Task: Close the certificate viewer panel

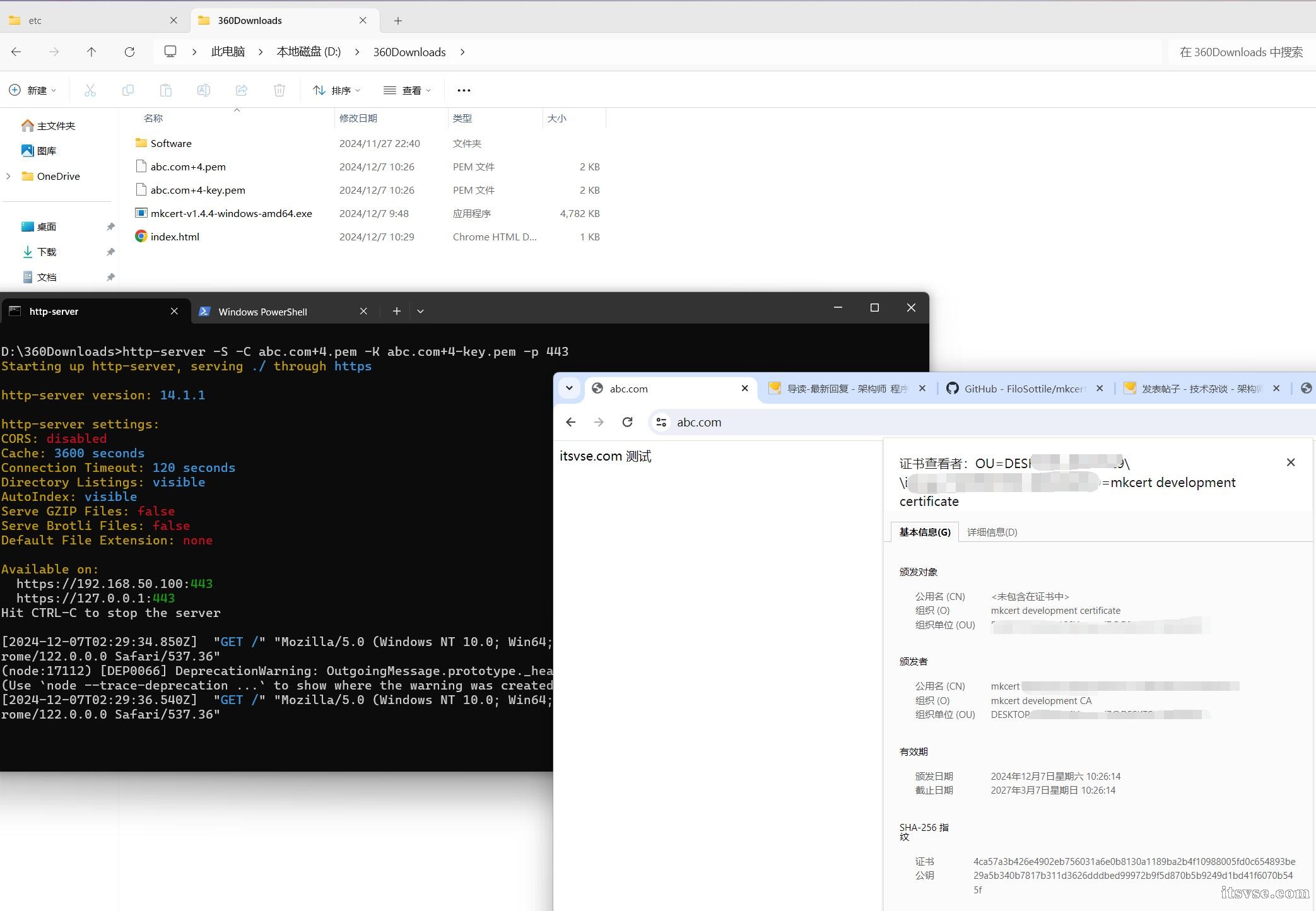Action: 1291,462
